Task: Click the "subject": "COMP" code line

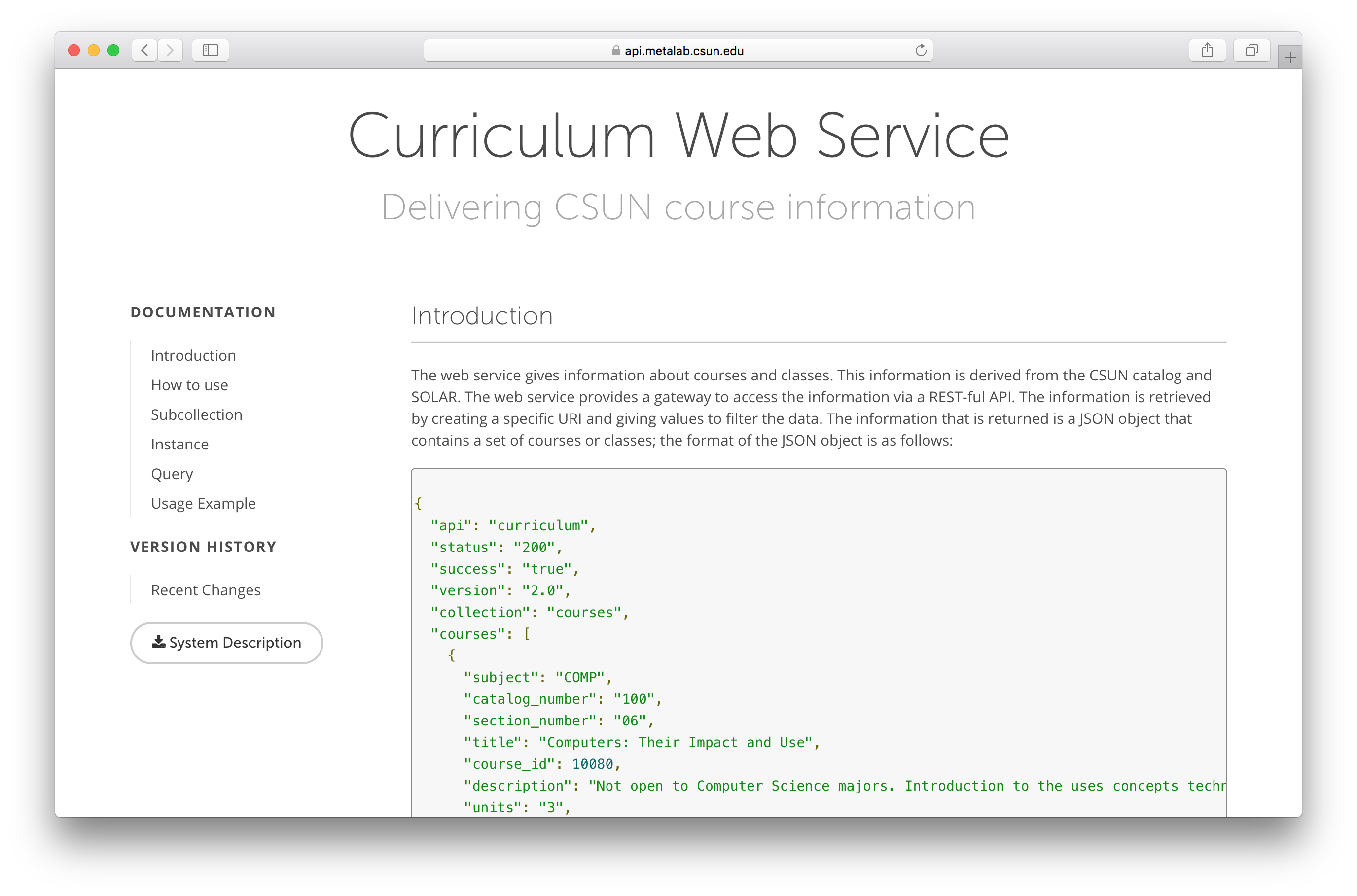Action: point(538,678)
